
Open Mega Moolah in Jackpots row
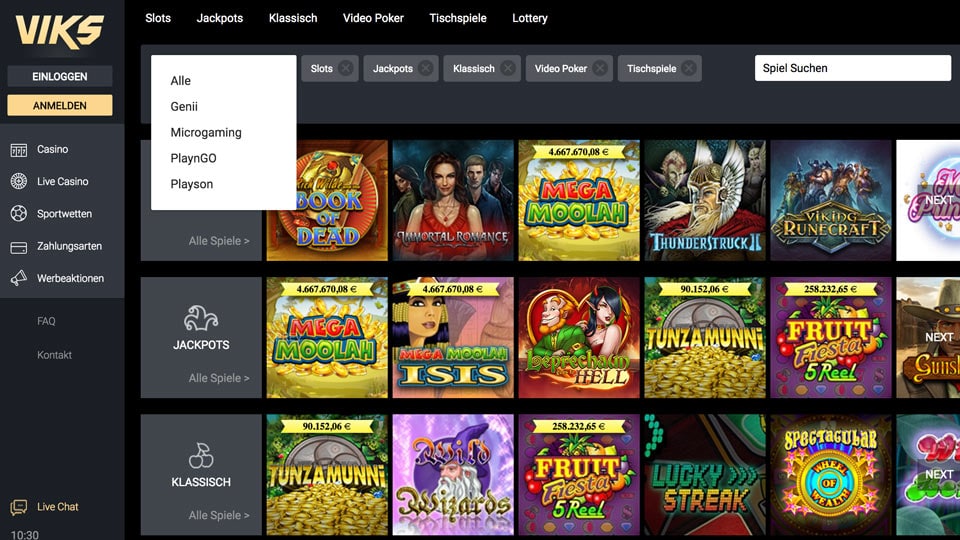tap(327, 337)
